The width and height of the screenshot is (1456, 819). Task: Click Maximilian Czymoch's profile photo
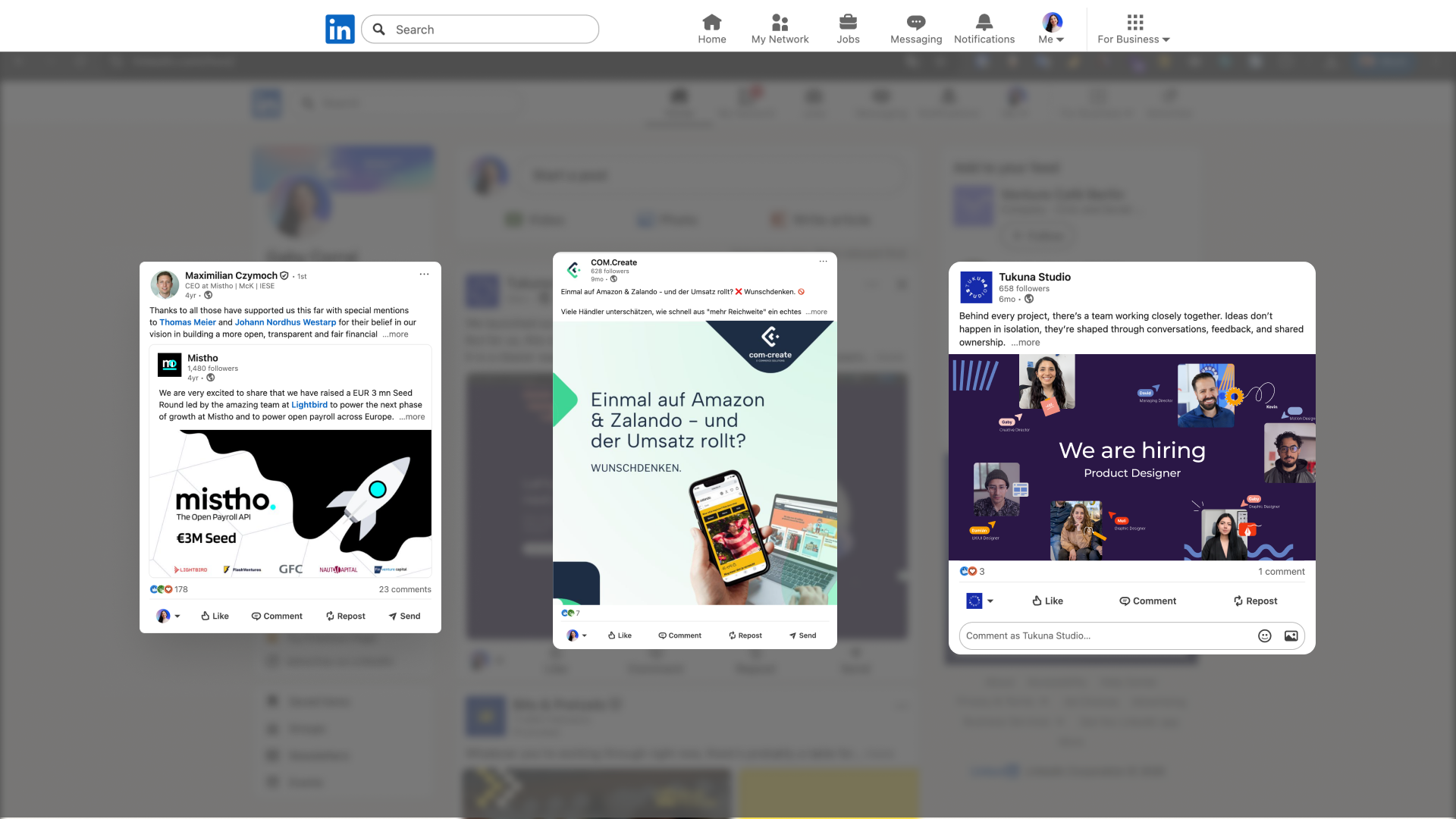coord(165,285)
